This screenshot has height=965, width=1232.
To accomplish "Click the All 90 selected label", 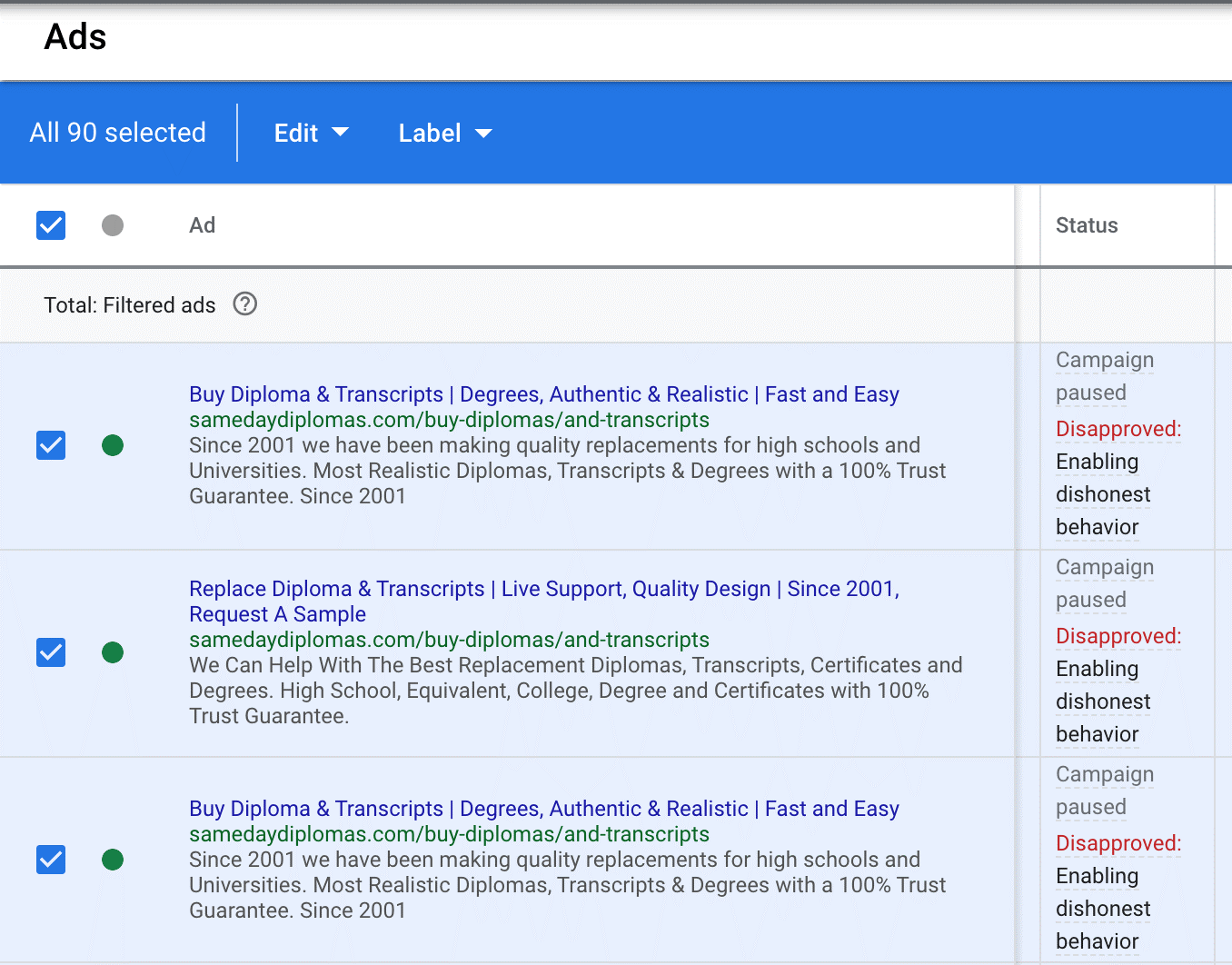I will click(118, 133).
